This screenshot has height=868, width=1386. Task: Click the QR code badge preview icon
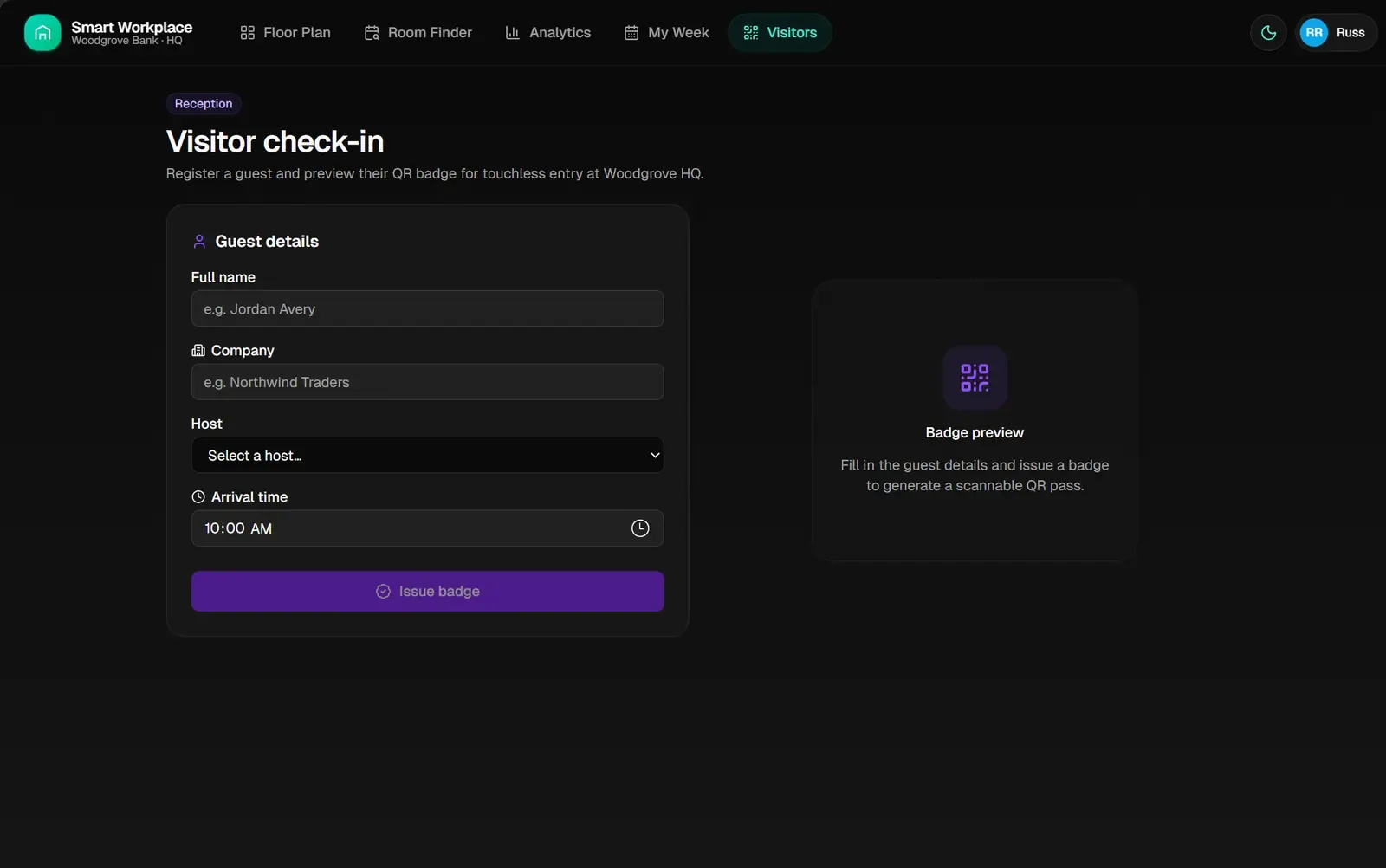click(975, 378)
